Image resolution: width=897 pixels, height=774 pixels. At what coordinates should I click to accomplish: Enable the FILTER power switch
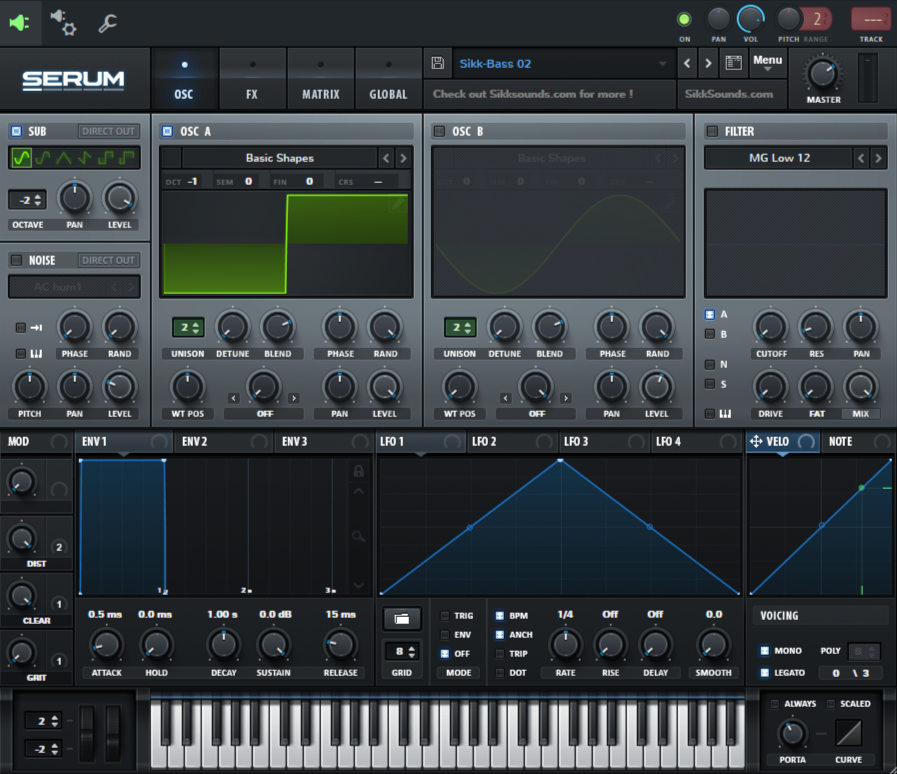coord(712,132)
